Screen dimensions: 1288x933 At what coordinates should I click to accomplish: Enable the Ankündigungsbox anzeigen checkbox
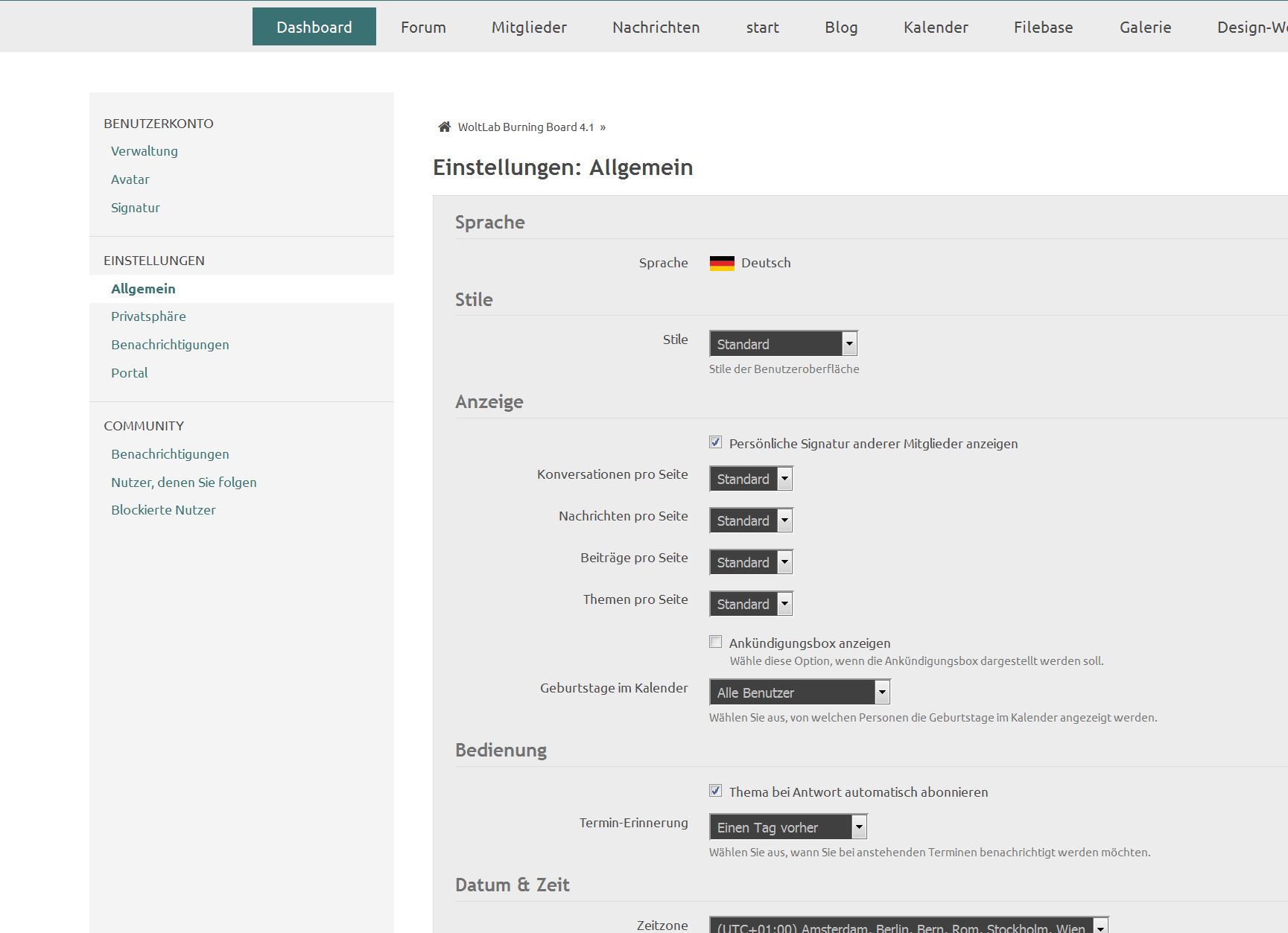point(716,642)
